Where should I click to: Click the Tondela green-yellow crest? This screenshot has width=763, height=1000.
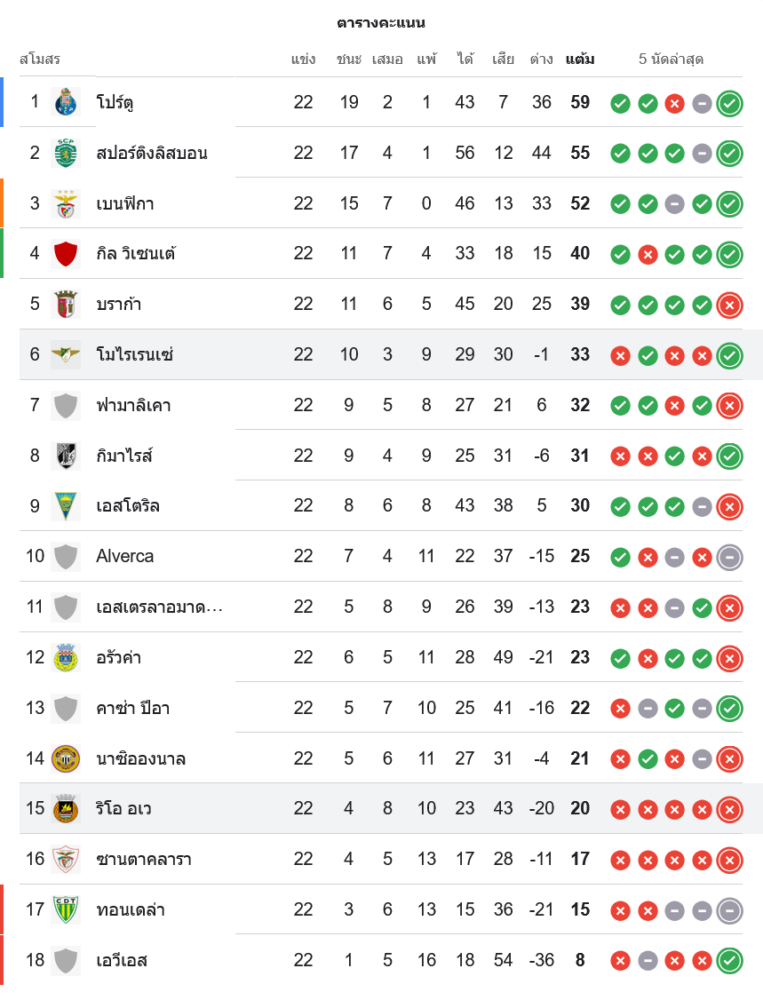pos(66,909)
